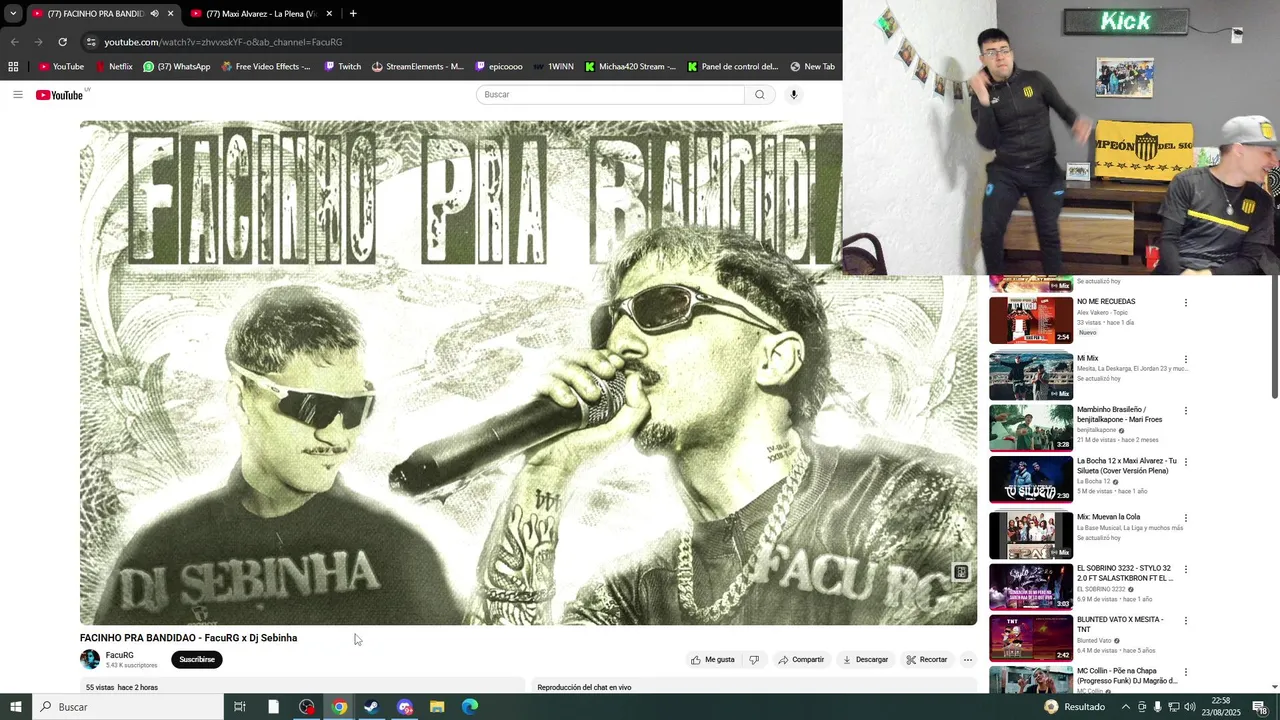Viewport: 1280px width, 720px height.
Task: Start voice search with the microphone icon
Action: tap(794, 94)
